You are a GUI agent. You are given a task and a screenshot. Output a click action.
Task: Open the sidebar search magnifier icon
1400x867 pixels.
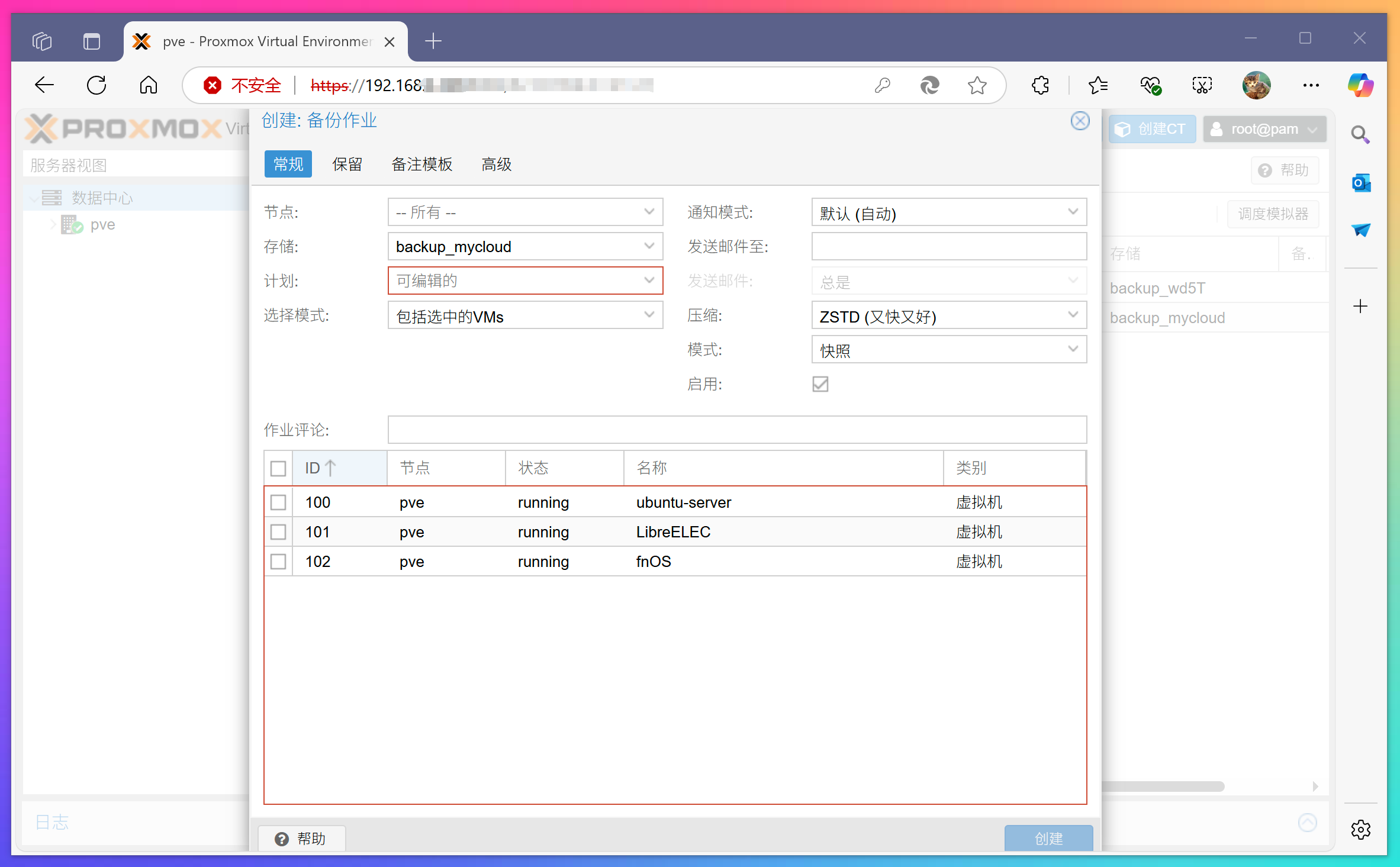pyautogui.click(x=1360, y=134)
